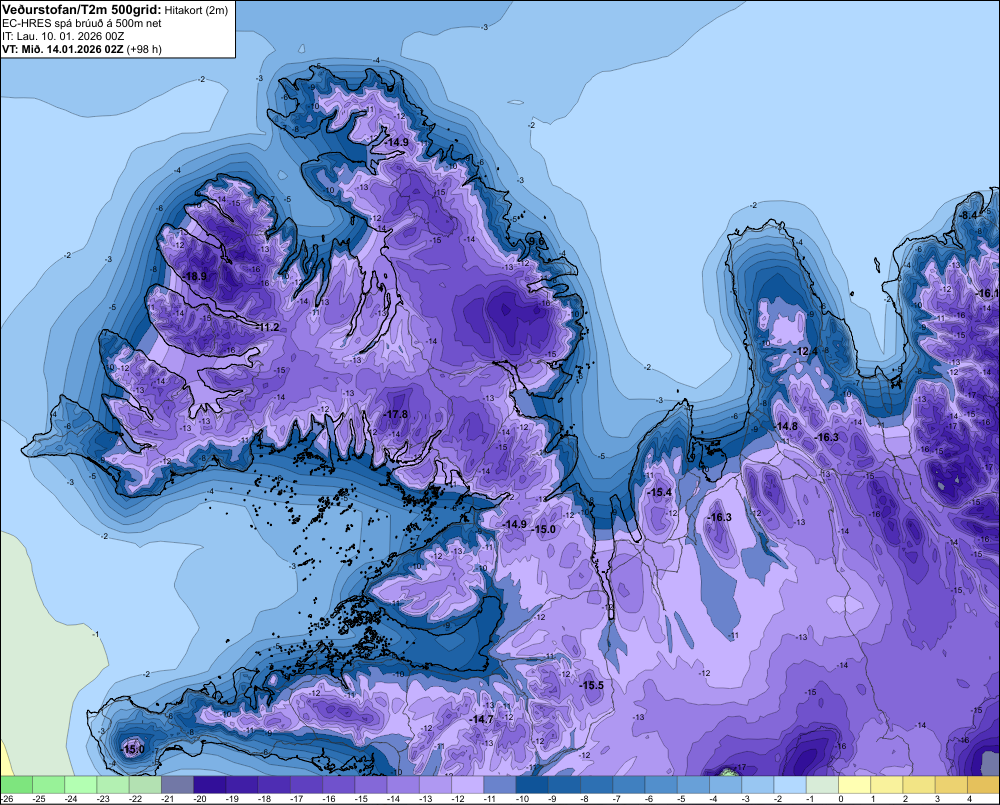Image resolution: width=1000 pixels, height=805 pixels.
Task: Select the legend swatch between -11 and -10
Action: (500, 785)
